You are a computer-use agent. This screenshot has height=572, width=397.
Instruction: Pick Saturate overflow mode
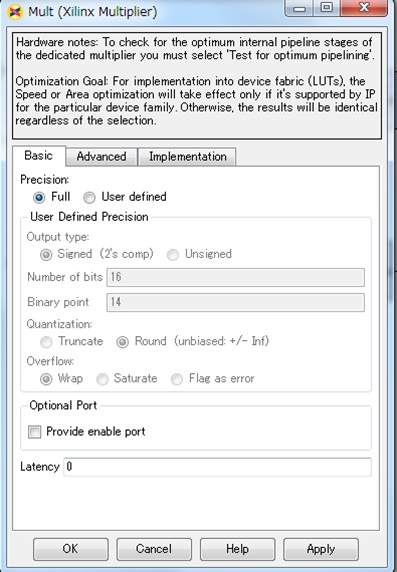coord(102,379)
